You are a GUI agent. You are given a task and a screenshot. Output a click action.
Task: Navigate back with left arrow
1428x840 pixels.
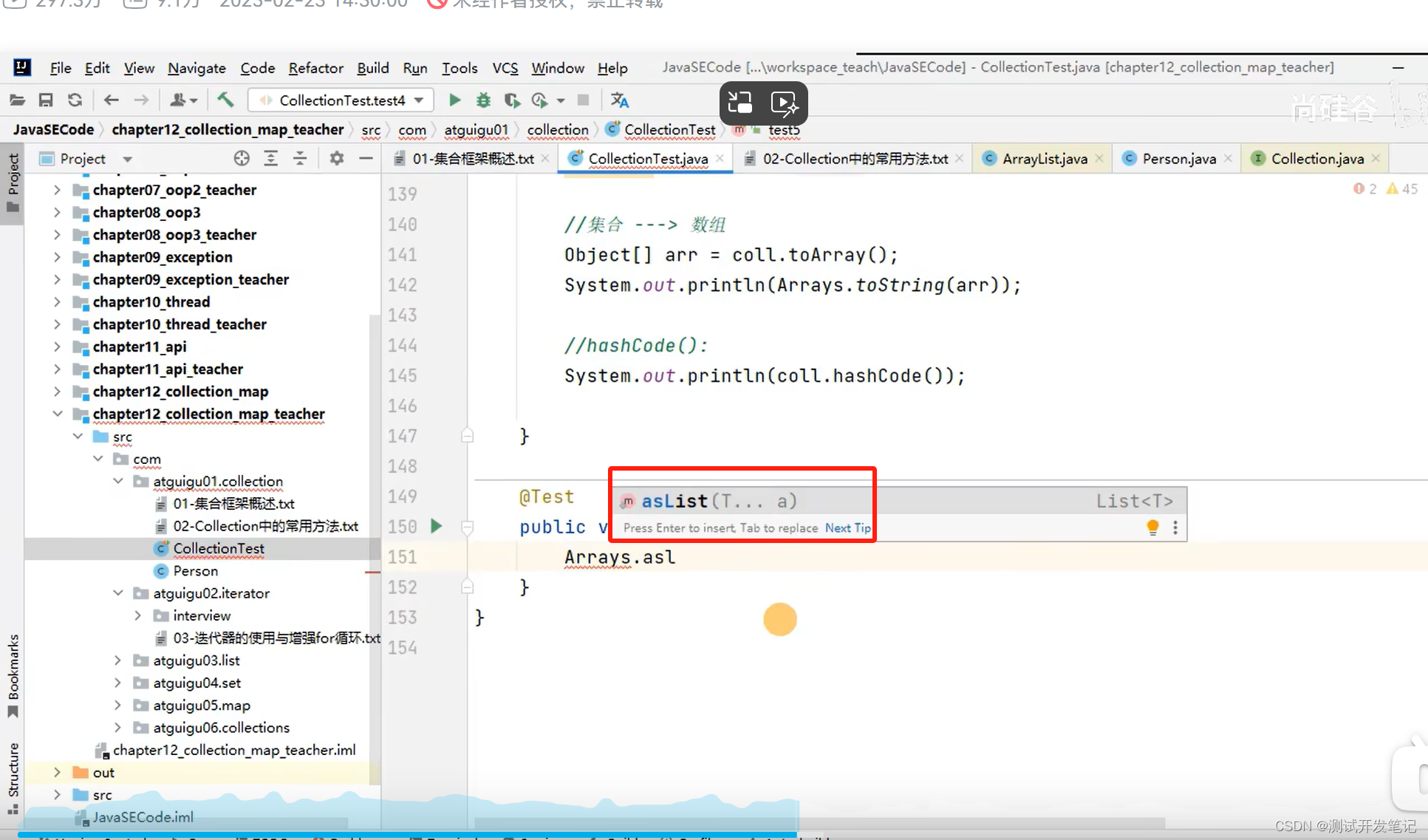(111, 100)
